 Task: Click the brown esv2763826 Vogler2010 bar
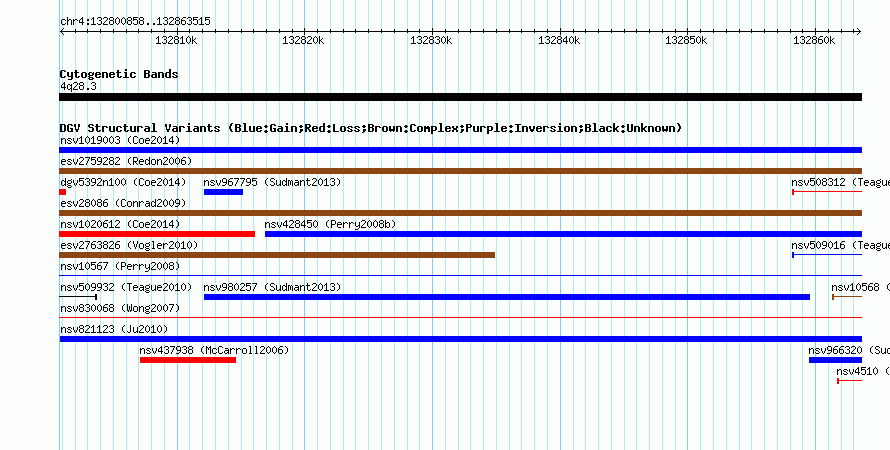pyautogui.click(x=277, y=255)
